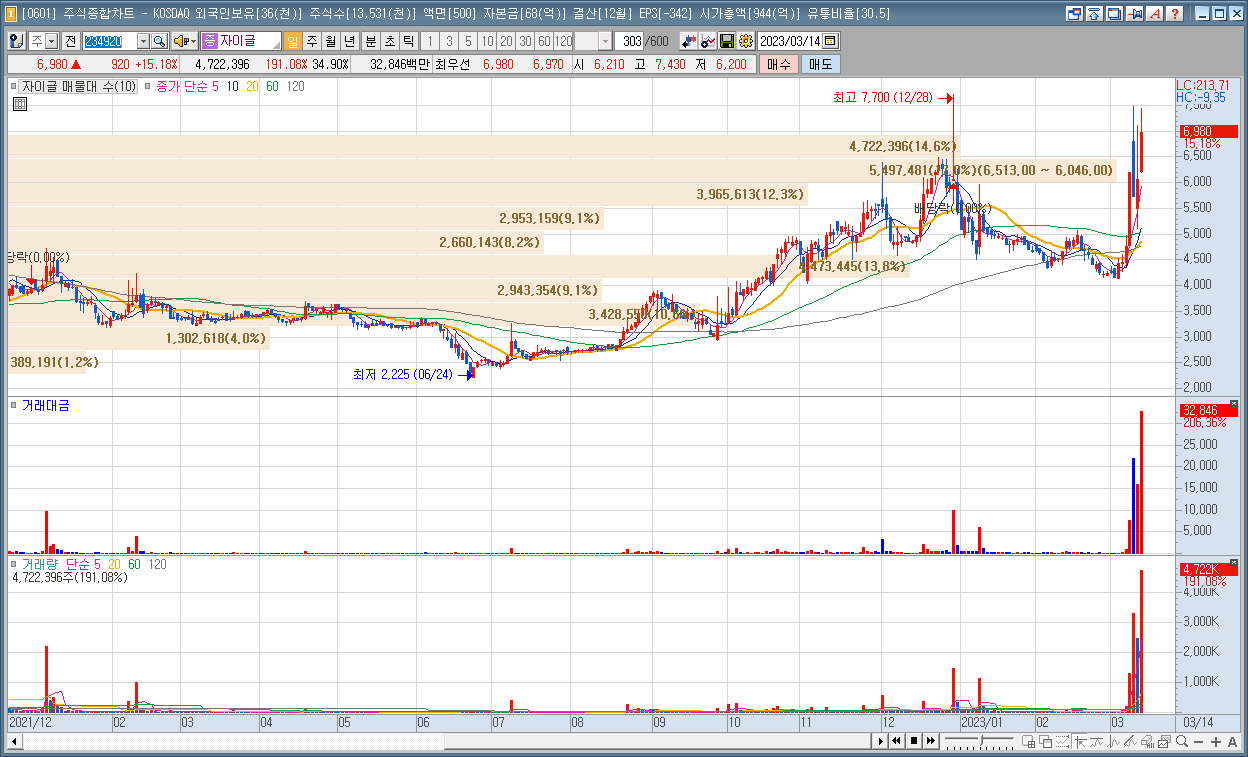Click the diagonal line drawing tool icon
This screenshot has height=757, width=1248.
tap(1131, 741)
